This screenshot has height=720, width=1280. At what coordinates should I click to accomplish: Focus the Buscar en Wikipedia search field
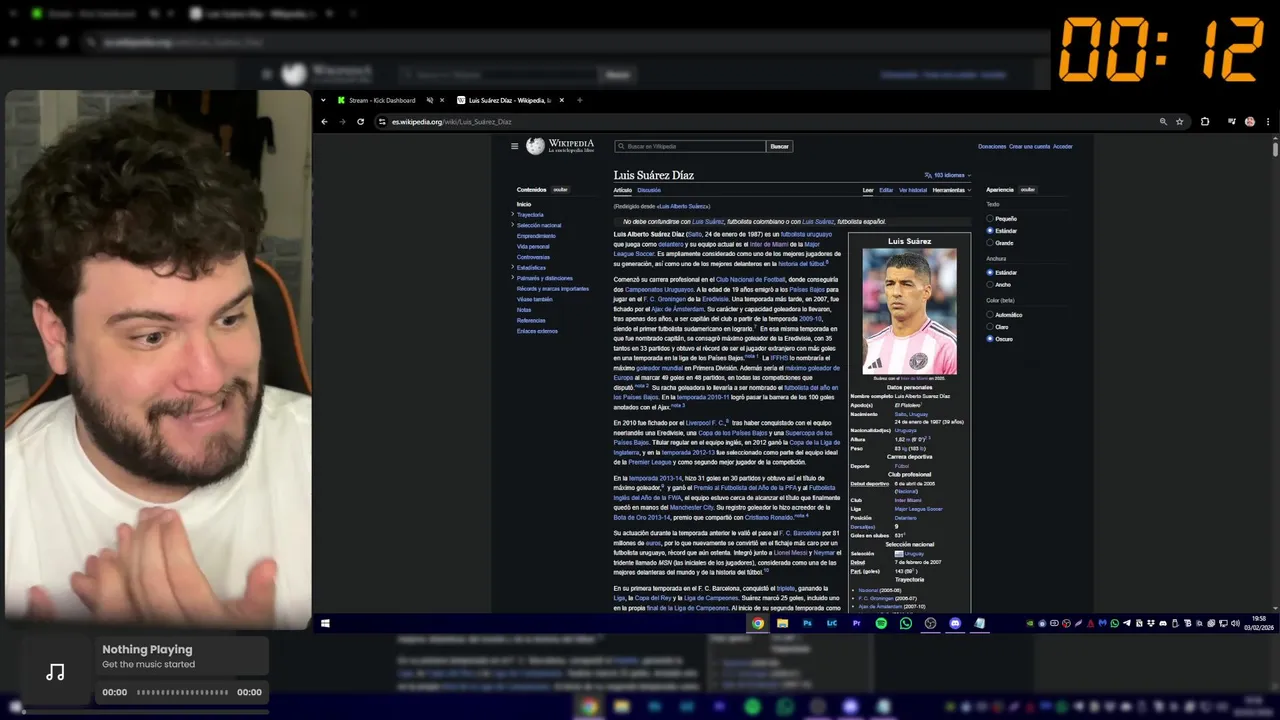pyautogui.click(x=690, y=146)
